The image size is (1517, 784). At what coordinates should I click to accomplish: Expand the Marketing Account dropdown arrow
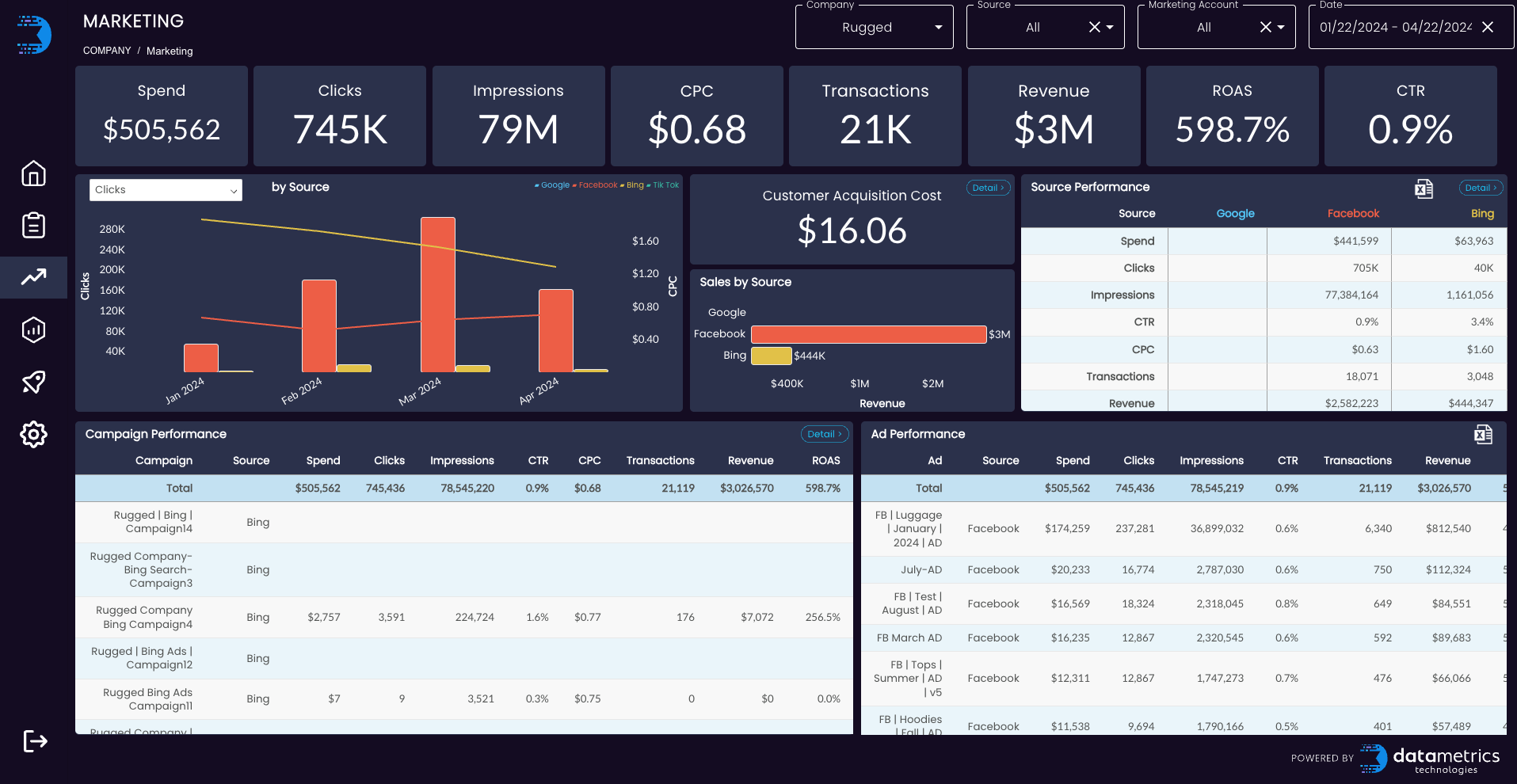point(1281,27)
